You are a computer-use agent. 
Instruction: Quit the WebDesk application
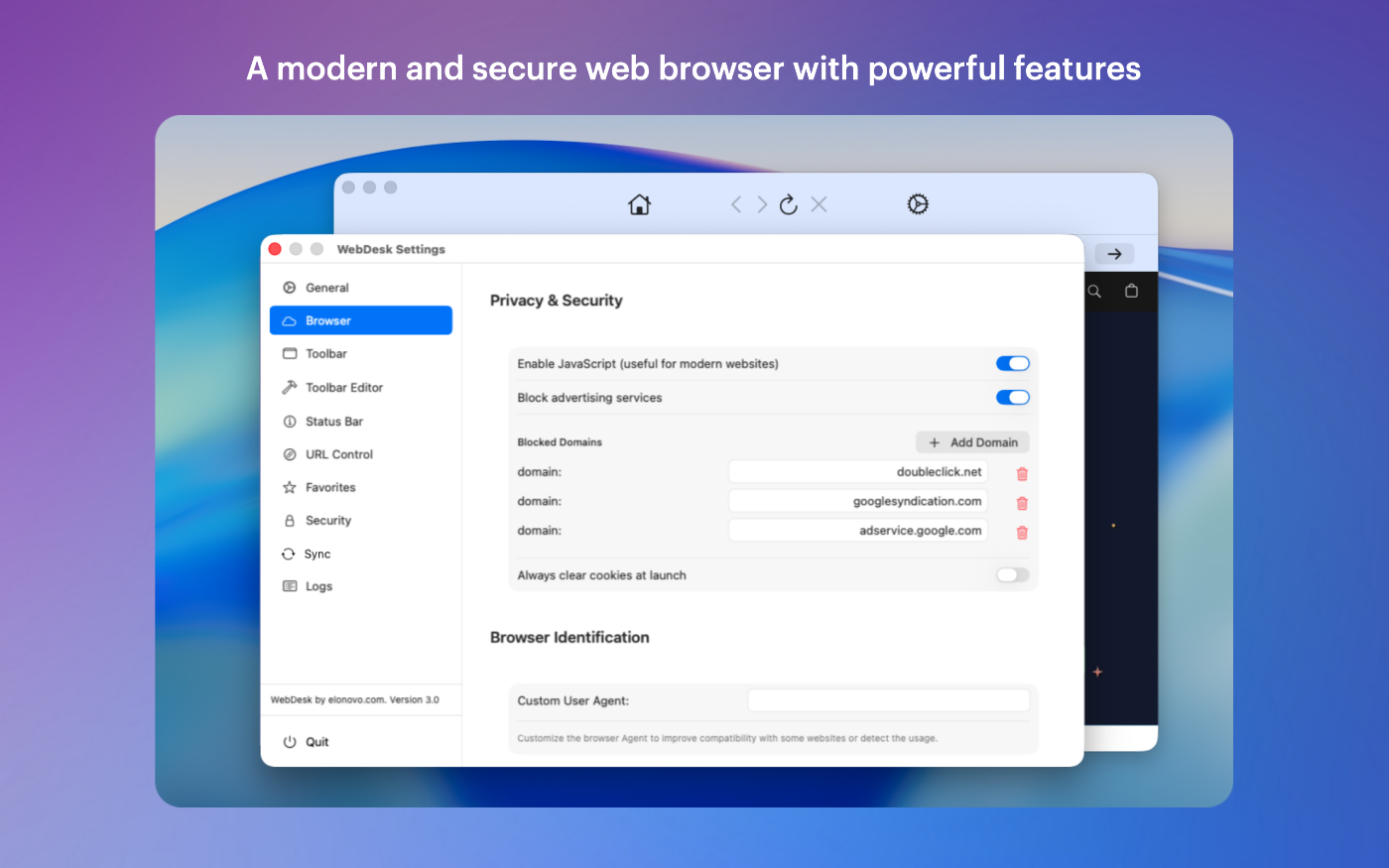316,742
